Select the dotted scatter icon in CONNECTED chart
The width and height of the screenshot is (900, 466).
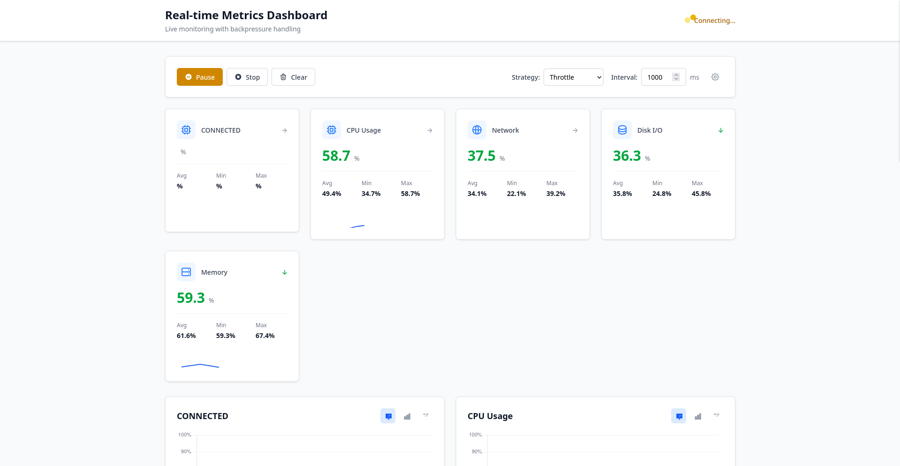coord(425,416)
